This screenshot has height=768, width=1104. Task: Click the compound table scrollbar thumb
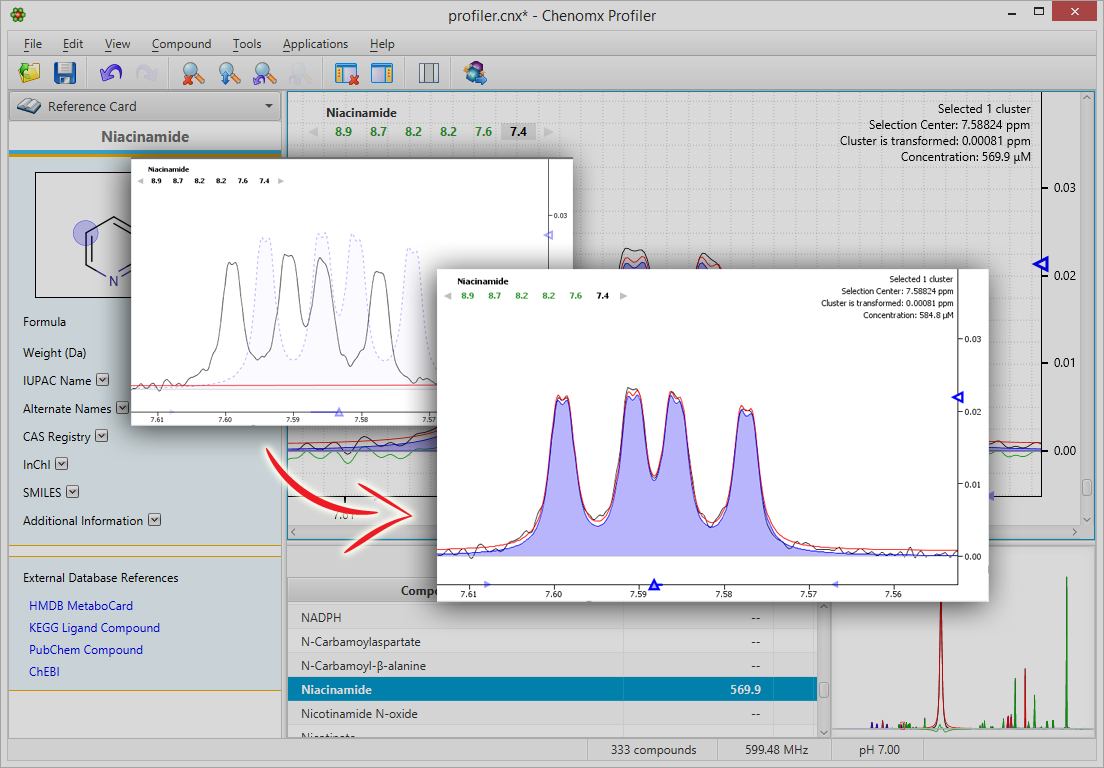[x=823, y=690]
